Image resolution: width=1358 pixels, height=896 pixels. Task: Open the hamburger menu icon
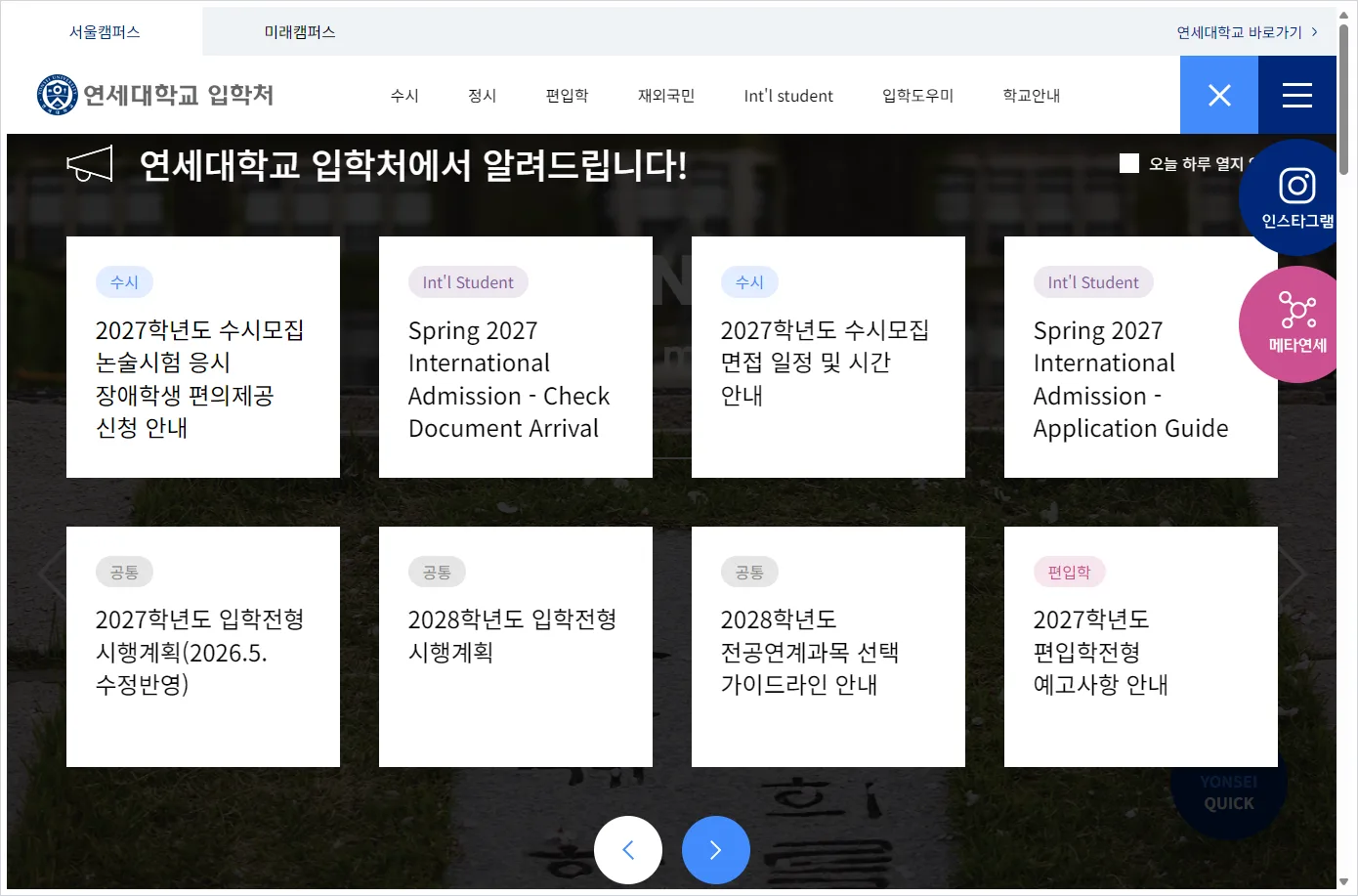pyautogui.click(x=1297, y=95)
